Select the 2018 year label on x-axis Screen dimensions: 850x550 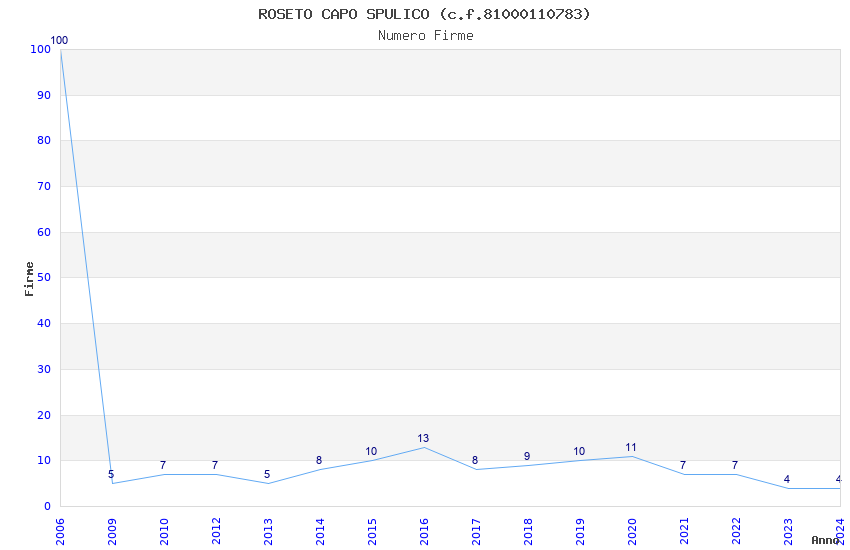pyautogui.click(x=528, y=532)
